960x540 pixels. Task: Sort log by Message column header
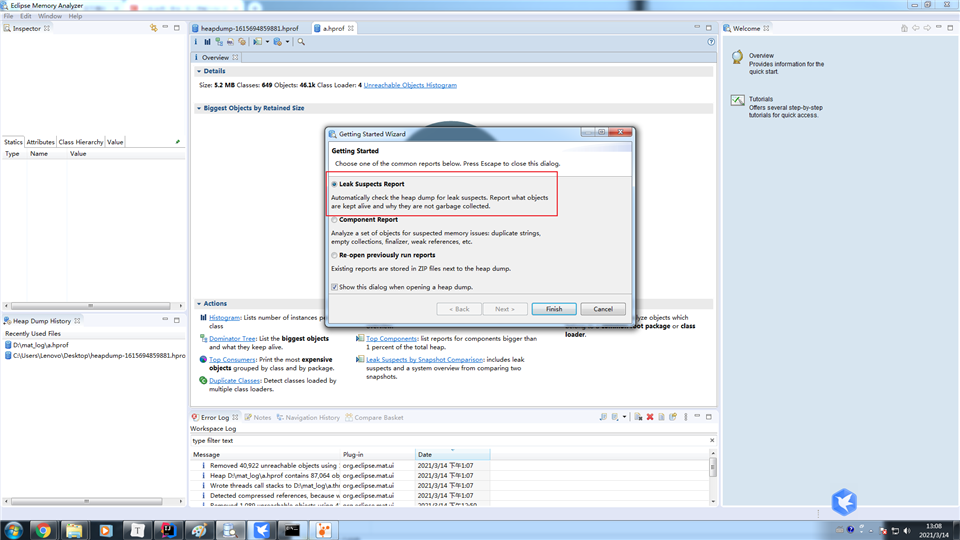[264, 454]
